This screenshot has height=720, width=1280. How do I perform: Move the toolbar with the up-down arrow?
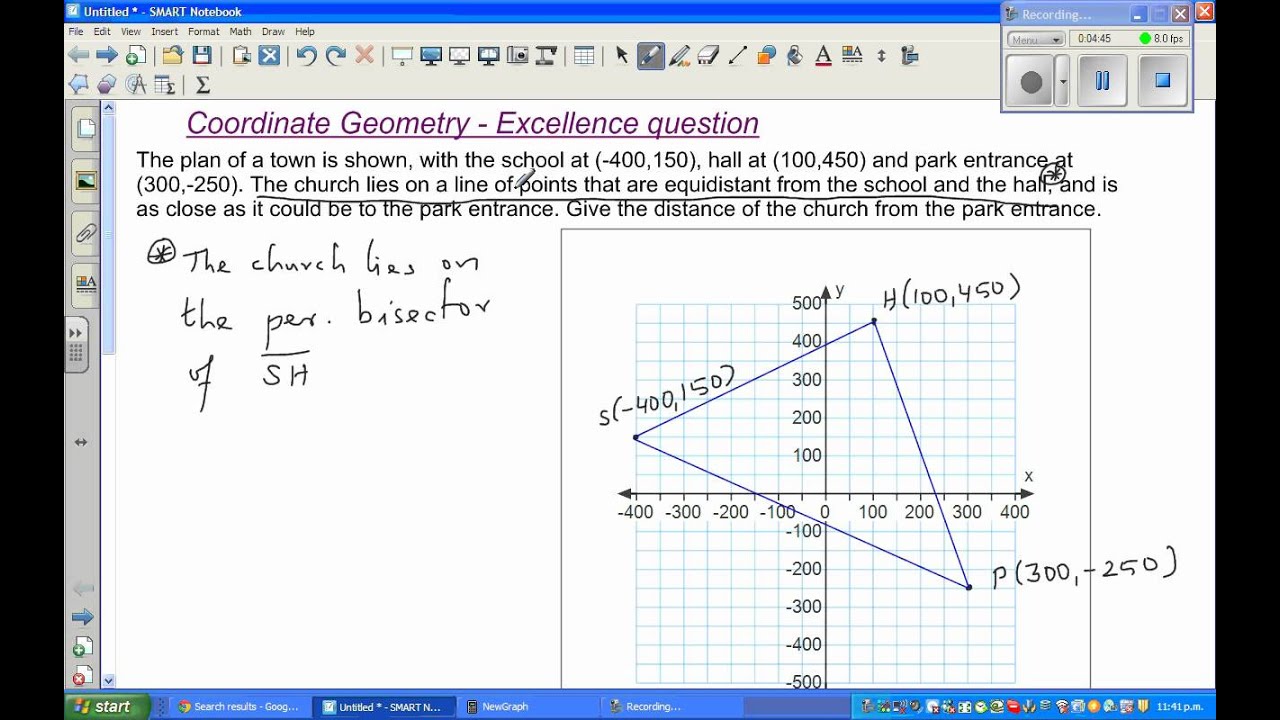point(881,55)
